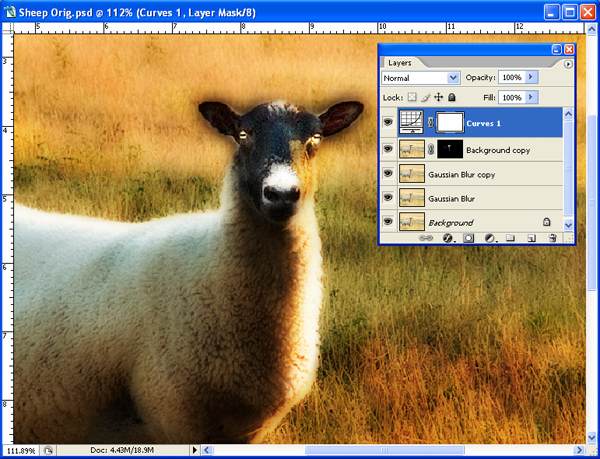
Task: Delete layer with trash icon
Action: click(x=552, y=238)
